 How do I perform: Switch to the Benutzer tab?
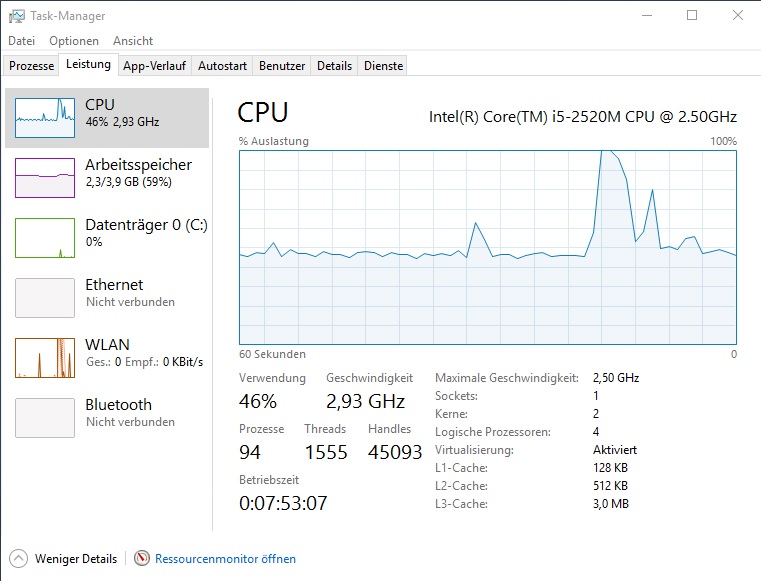(x=282, y=66)
